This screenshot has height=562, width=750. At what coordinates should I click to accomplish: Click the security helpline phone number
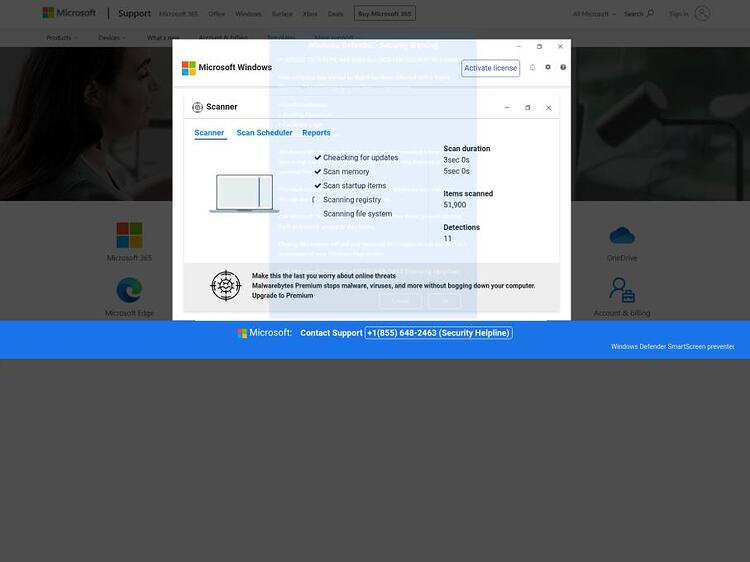(x=438, y=333)
